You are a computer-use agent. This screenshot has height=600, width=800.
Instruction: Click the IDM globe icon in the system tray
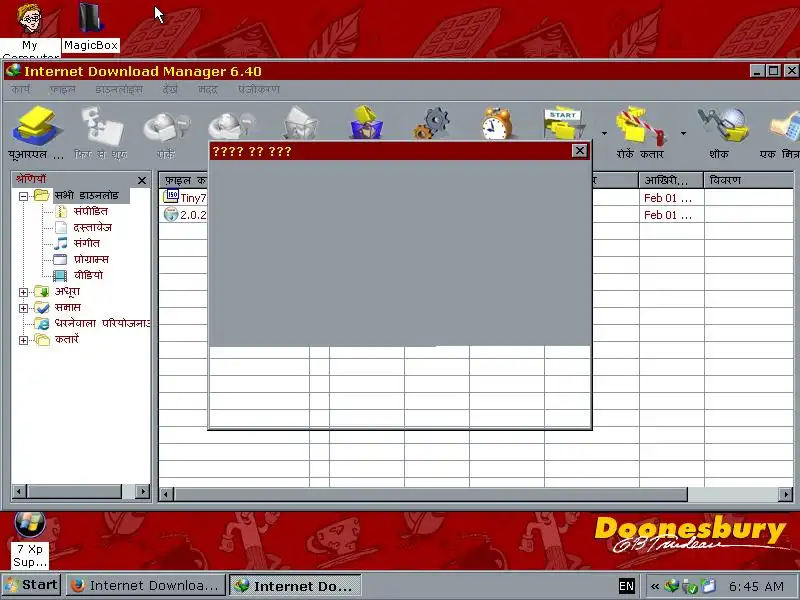(x=672, y=586)
